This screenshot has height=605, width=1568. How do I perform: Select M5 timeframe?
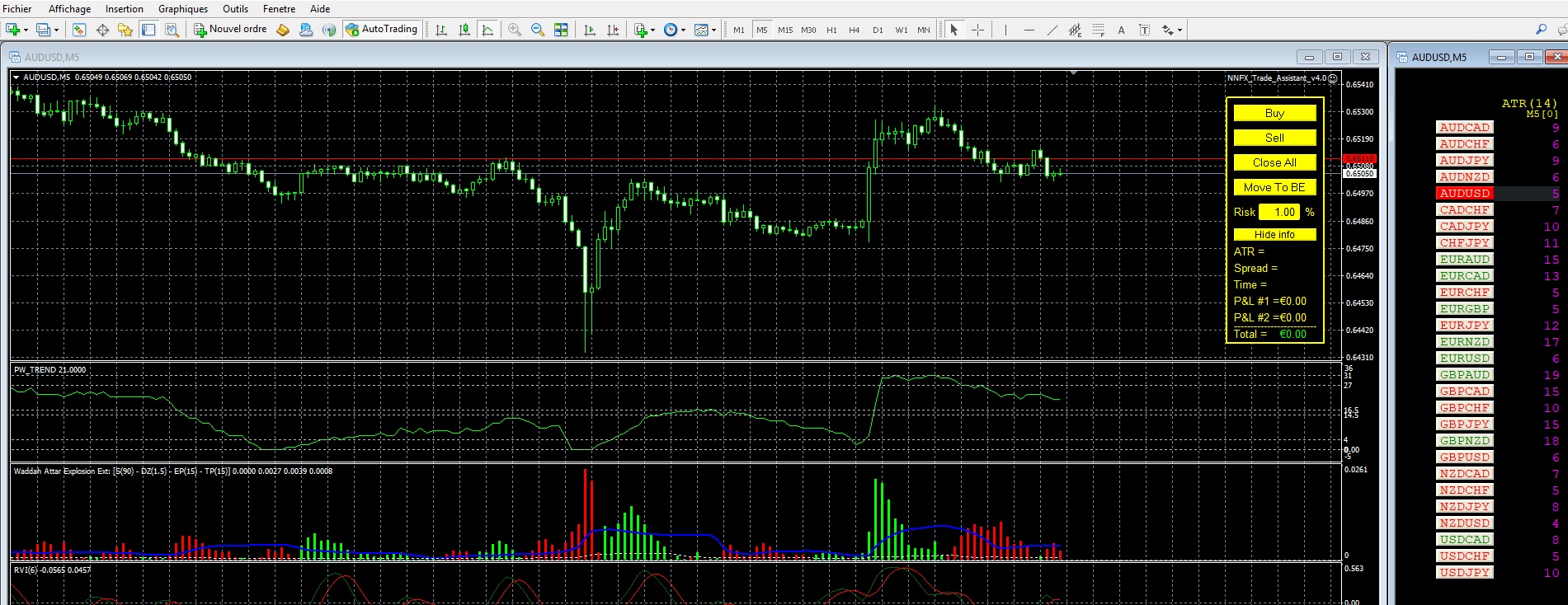[762, 30]
